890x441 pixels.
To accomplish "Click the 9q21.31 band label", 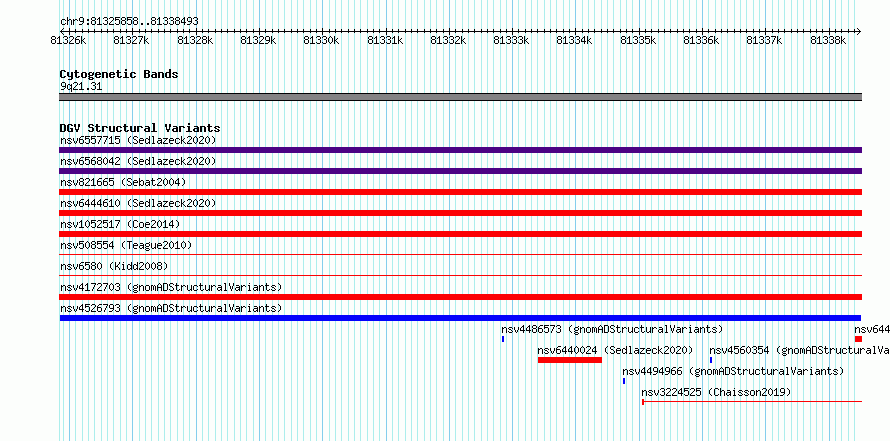I will (x=81, y=86).
